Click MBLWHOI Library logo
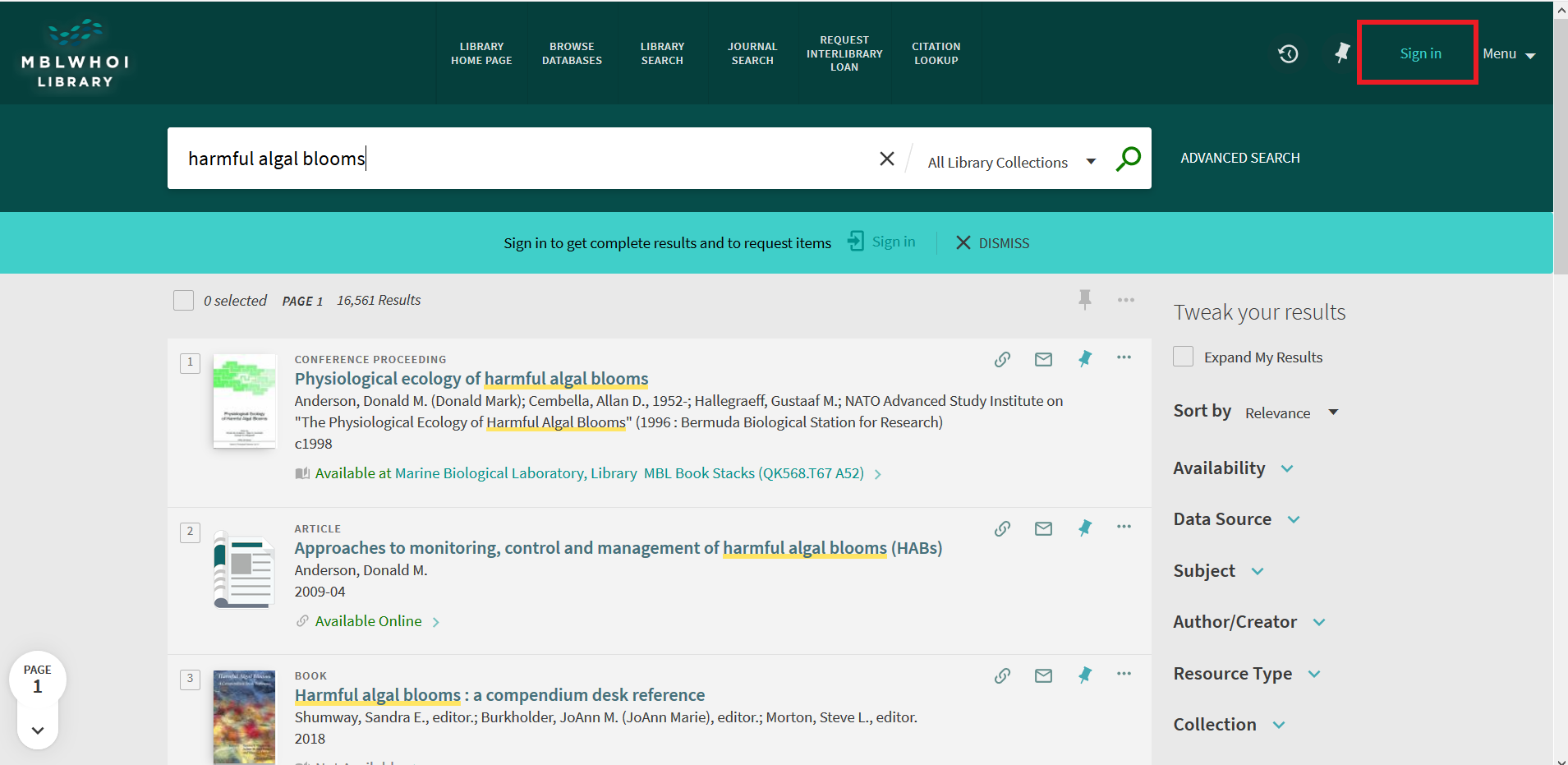 coord(75,53)
